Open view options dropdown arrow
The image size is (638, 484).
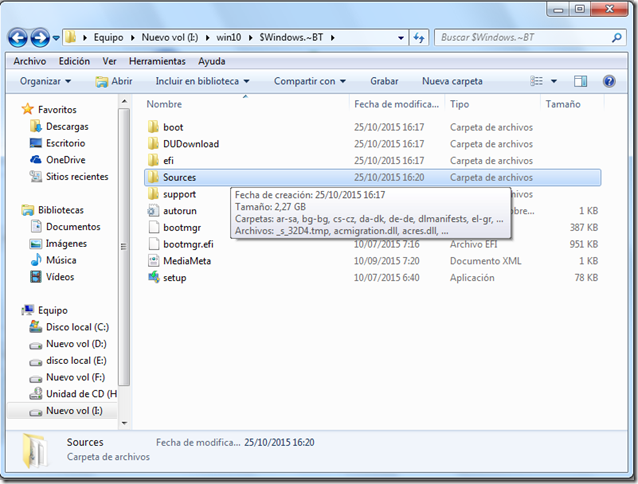[x=554, y=81]
